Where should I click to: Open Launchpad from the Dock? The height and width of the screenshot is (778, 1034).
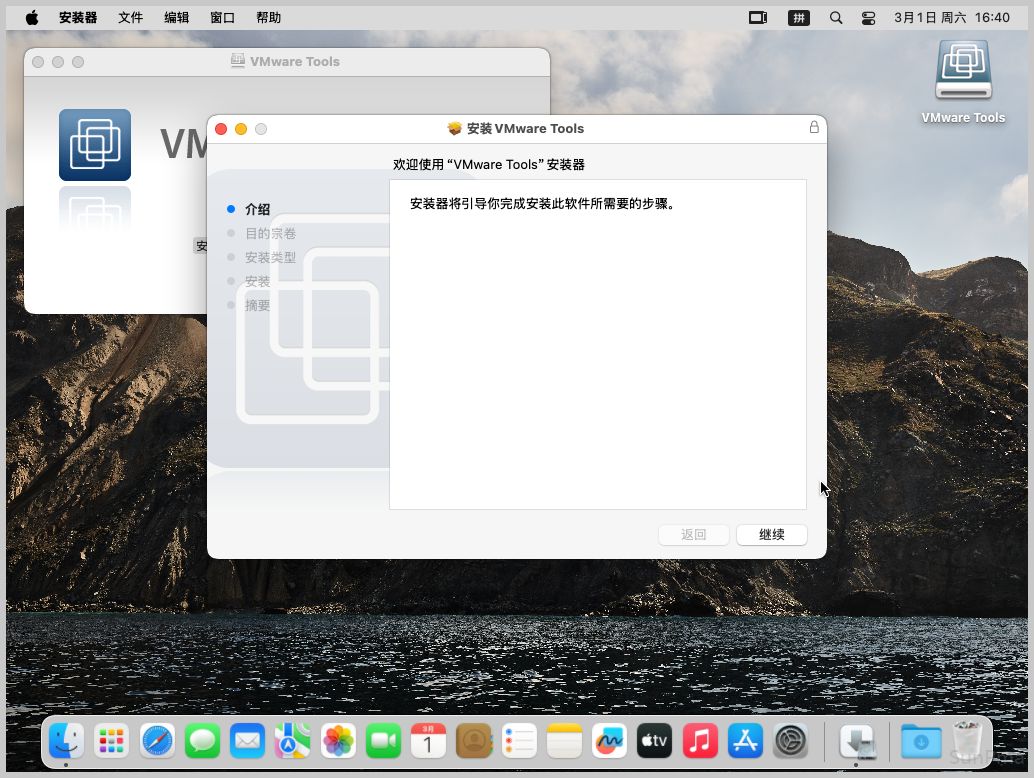pos(112,741)
